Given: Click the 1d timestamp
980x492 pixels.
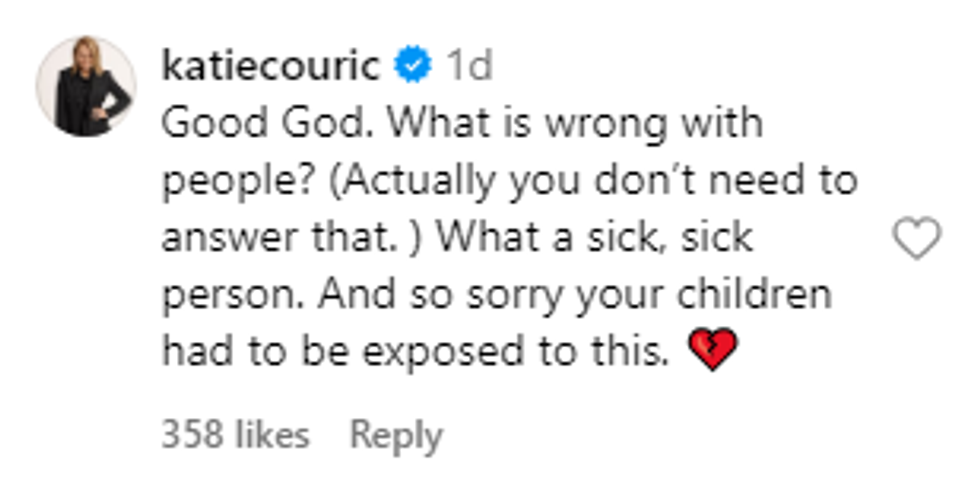Looking at the screenshot, I should [x=468, y=66].
